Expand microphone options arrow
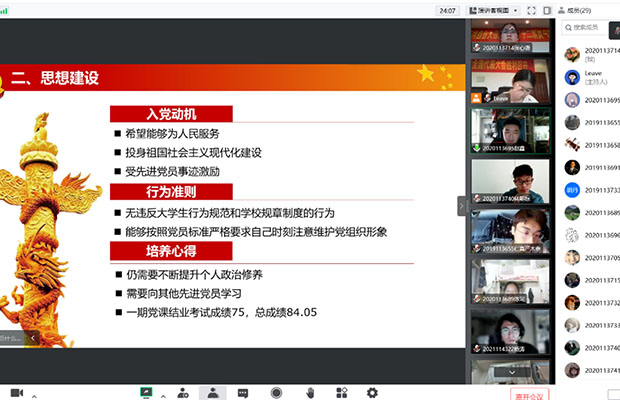620x400 pixels. point(34,393)
